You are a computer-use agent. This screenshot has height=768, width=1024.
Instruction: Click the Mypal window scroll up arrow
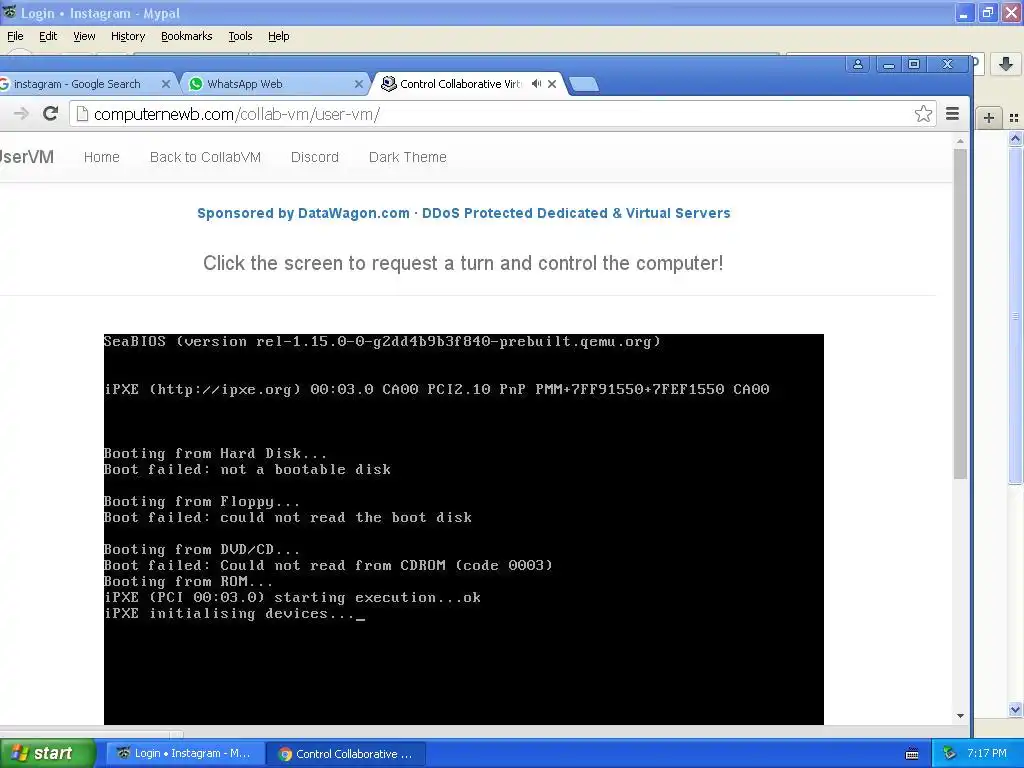coord(1016,138)
